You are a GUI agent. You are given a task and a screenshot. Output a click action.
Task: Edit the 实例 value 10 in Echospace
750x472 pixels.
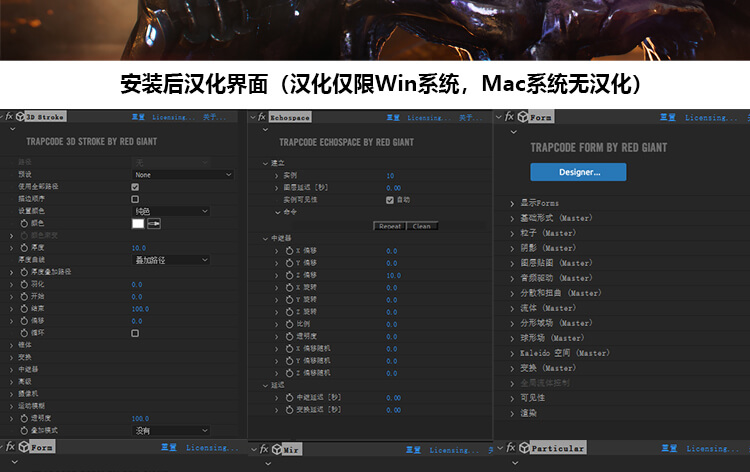pos(390,176)
